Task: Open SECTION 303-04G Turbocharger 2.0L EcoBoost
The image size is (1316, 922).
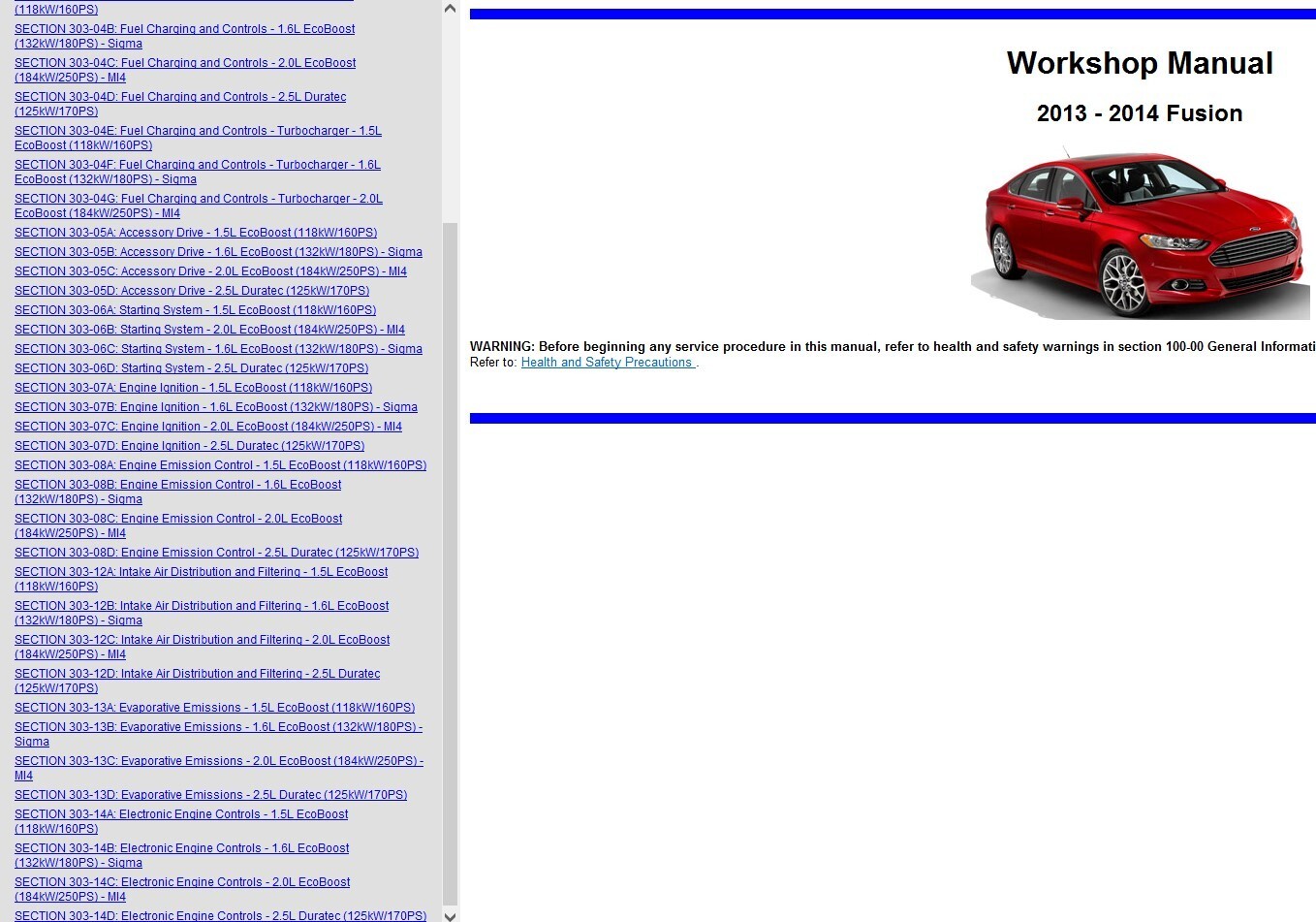Action: (199, 206)
